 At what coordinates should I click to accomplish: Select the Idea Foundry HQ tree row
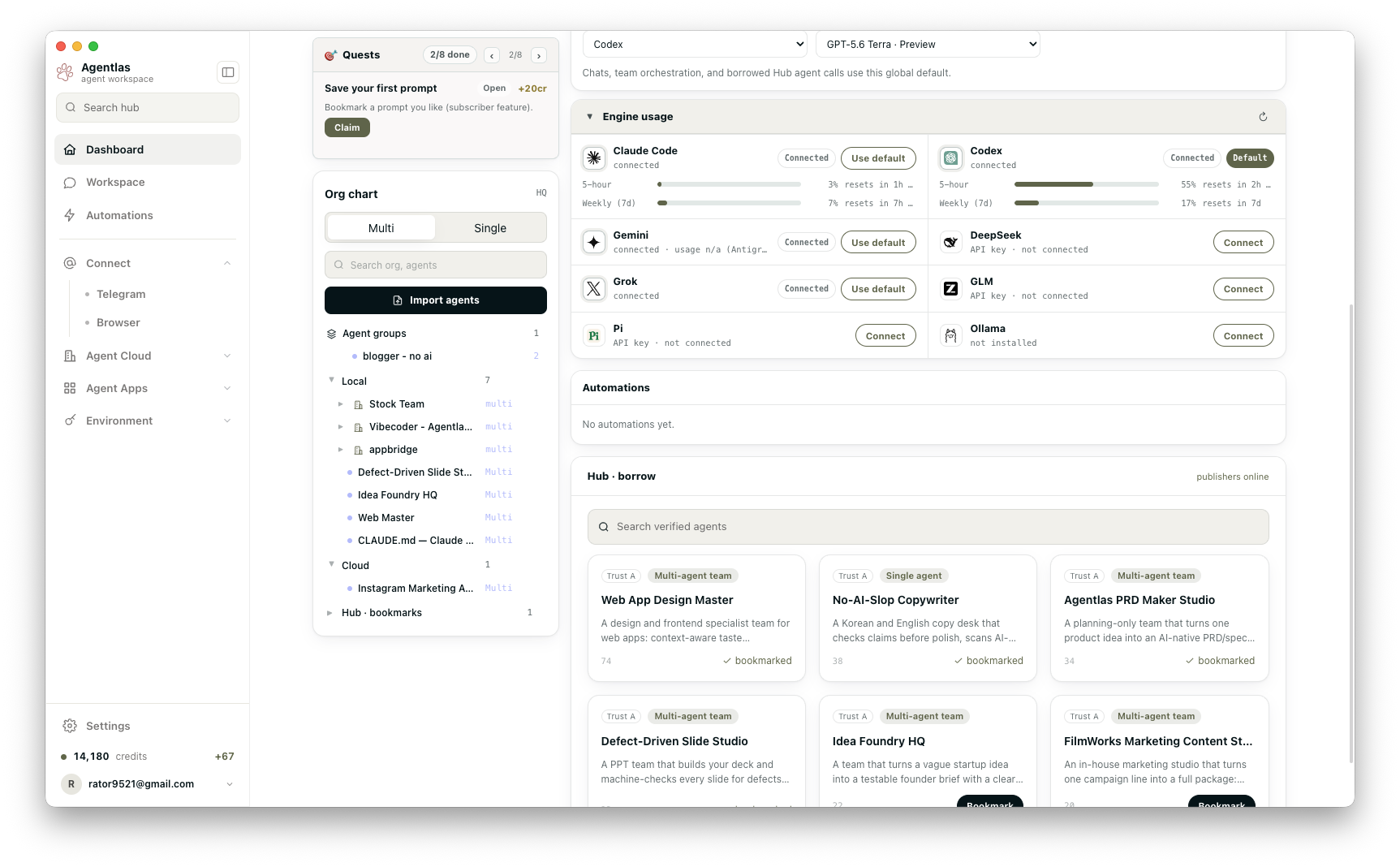pyautogui.click(x=436, y=495)
